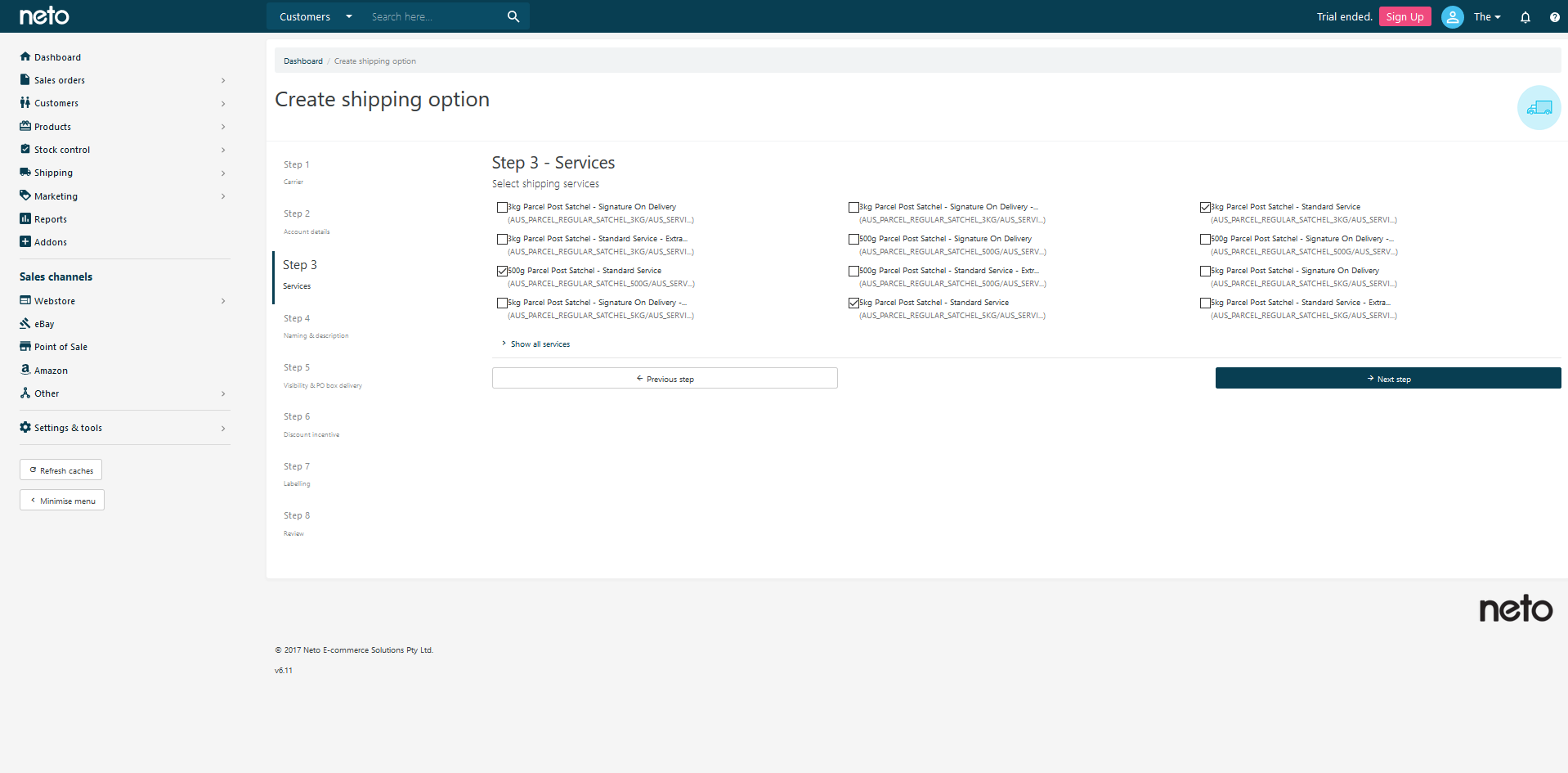Select Step 3 Services in wizard
Screen dimensions: 1568x773
300,275
